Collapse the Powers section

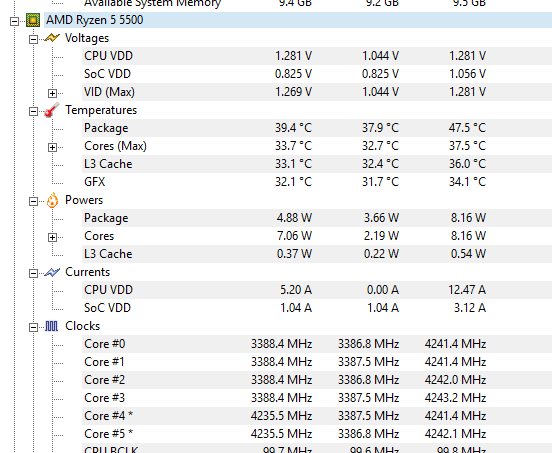(33, 201)
